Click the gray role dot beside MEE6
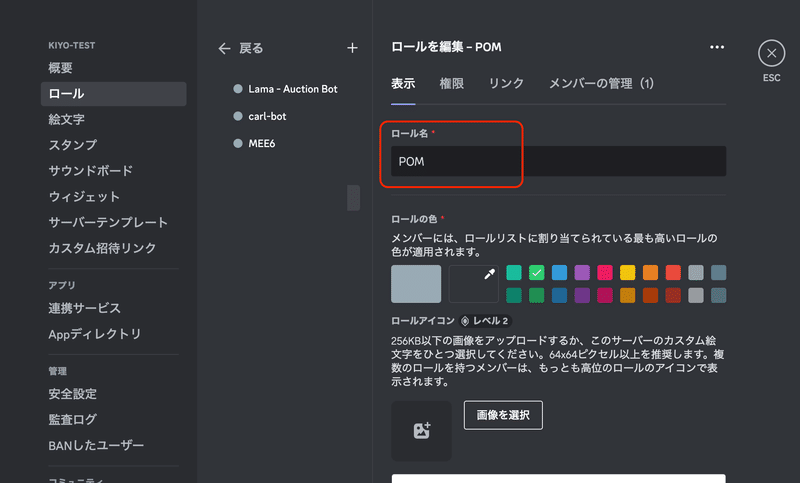Viewport: 800px width, 483px height. [x=238, y=143]
